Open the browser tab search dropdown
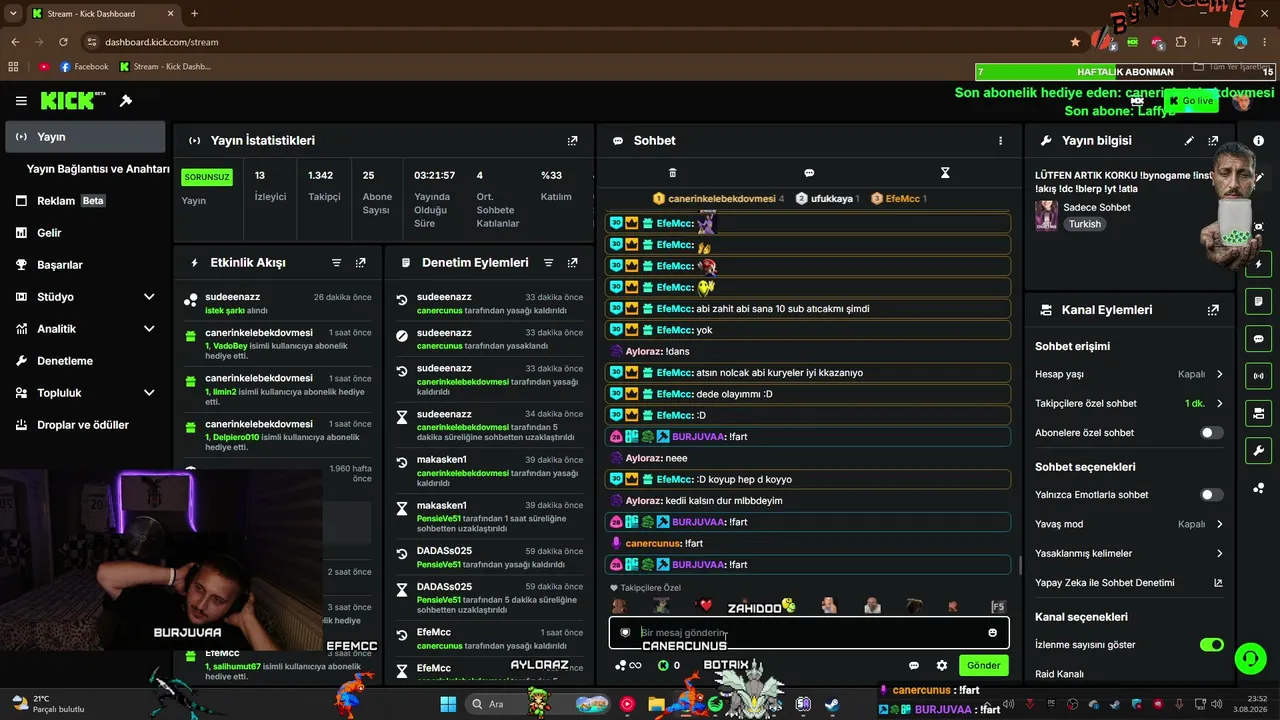Image resolution: width=1280 pixels, height=720 pixels. pos(15,13)
